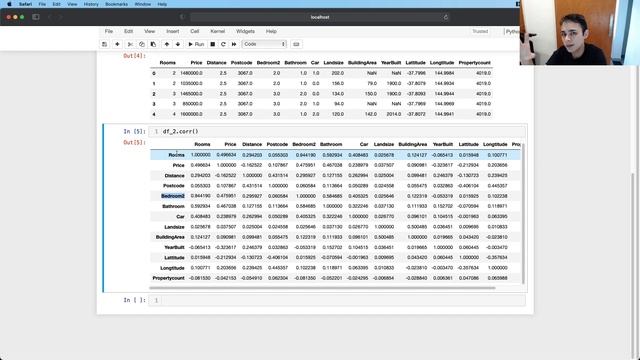Restart the kernel icon

[223, 44]
